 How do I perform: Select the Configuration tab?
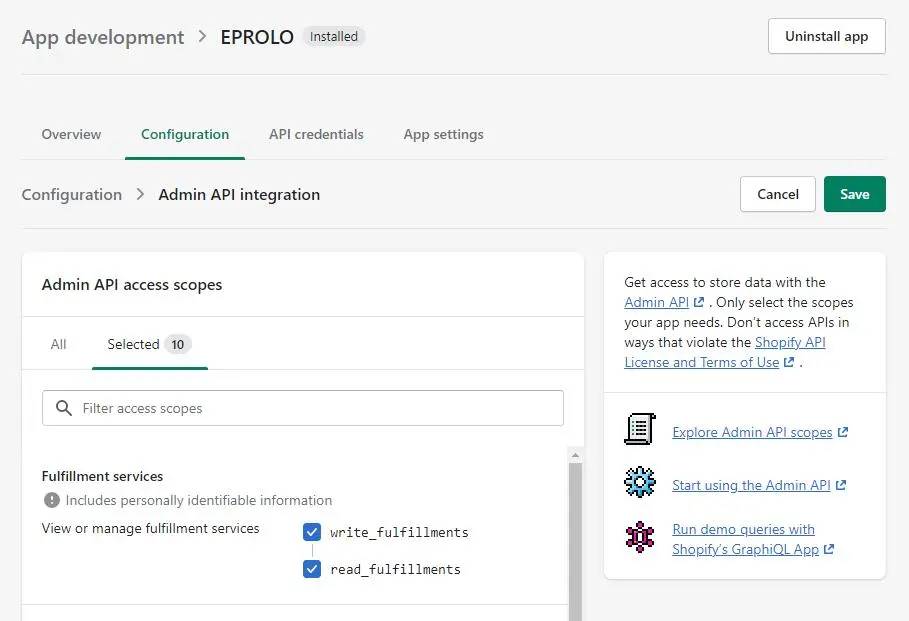click(x=185, y=135)
